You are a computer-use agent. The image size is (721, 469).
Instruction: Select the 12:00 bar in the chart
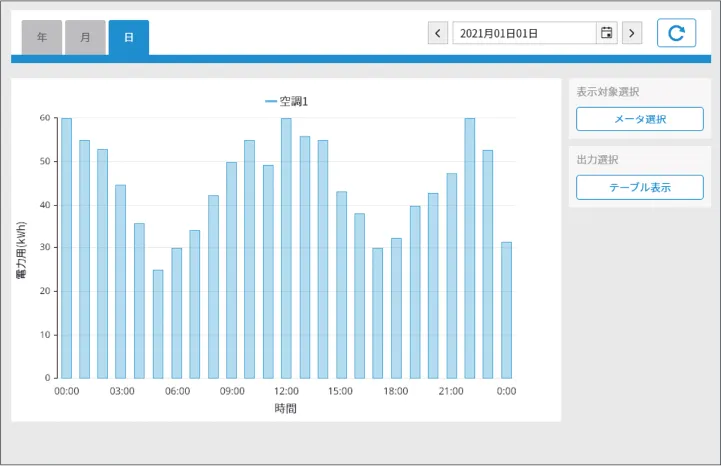286,248
